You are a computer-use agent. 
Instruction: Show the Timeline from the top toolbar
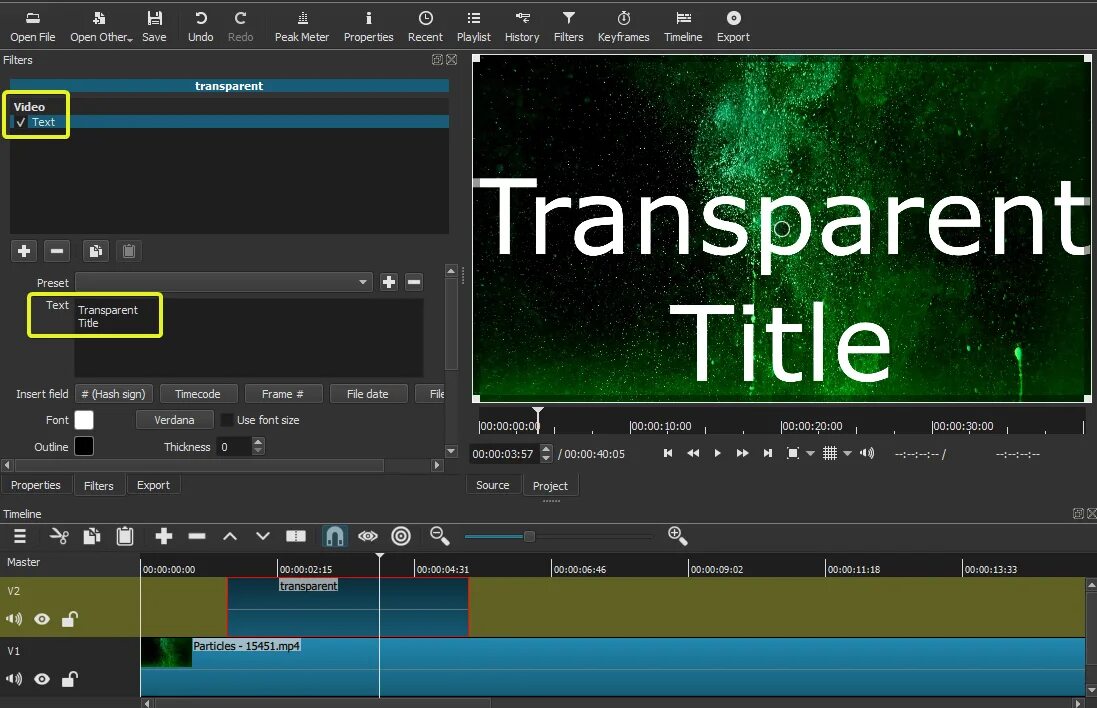683,27
